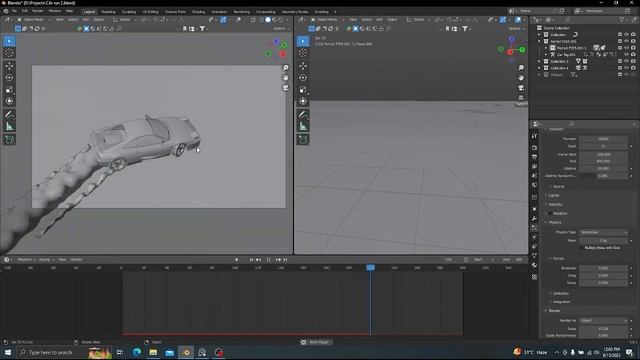Open the Tool properties tab
The width and height of the screenshot is (640, 360).
click(x=534, y=136)
